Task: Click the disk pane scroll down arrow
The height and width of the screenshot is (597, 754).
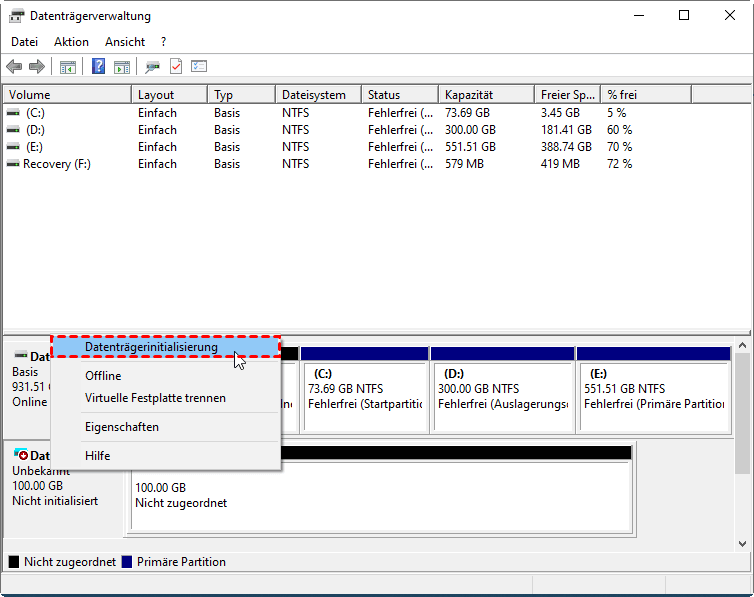Action: tap(742, 544)
